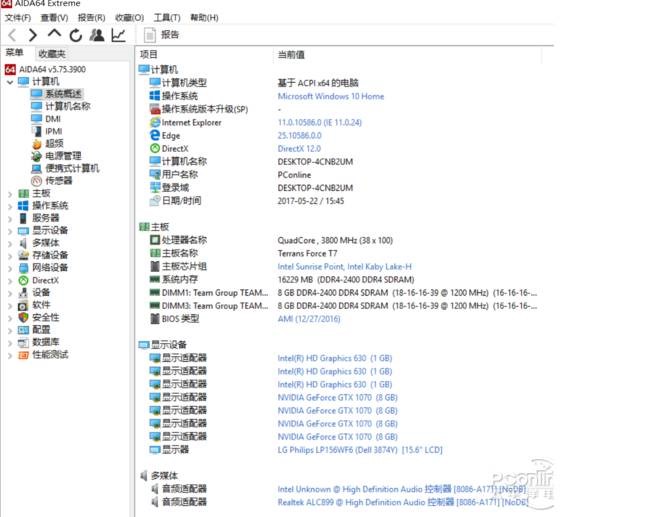Expand the 存储设备 tree node
Viewport: 672px width, 517px height.
click(x=10, y=256)
